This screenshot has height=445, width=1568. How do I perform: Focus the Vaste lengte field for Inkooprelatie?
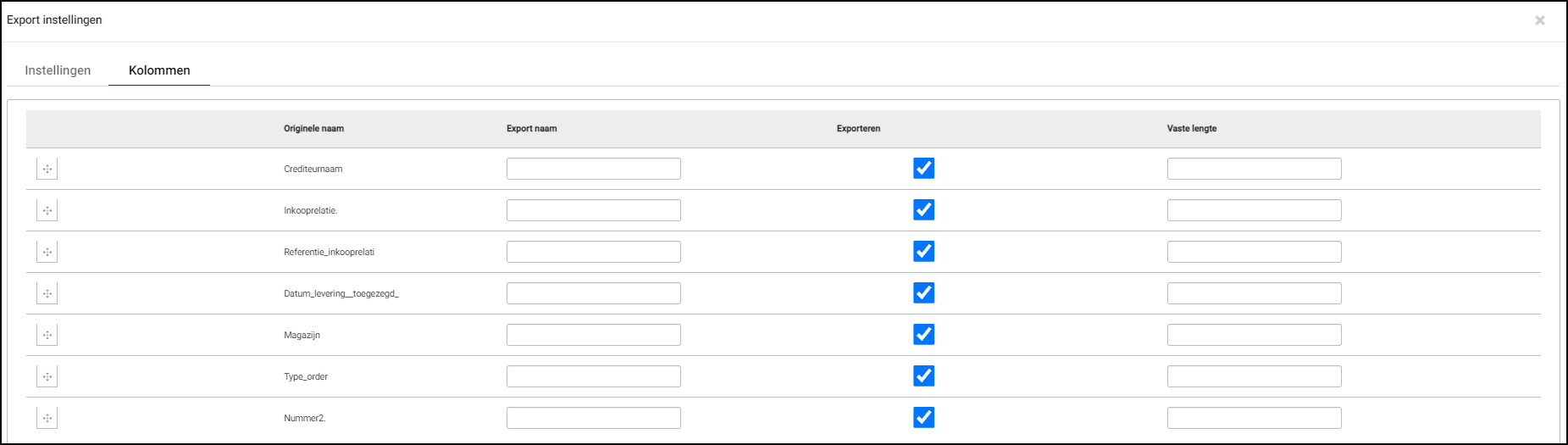(1254, 210)
